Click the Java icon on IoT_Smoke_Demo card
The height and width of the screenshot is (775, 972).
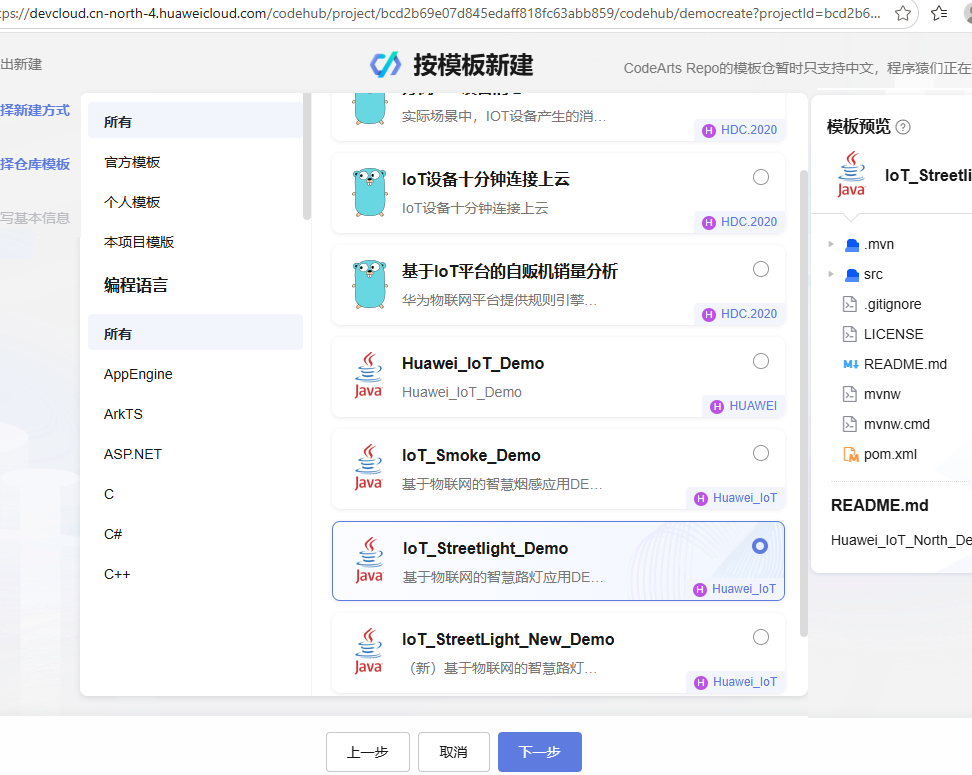tap(369, 467)
